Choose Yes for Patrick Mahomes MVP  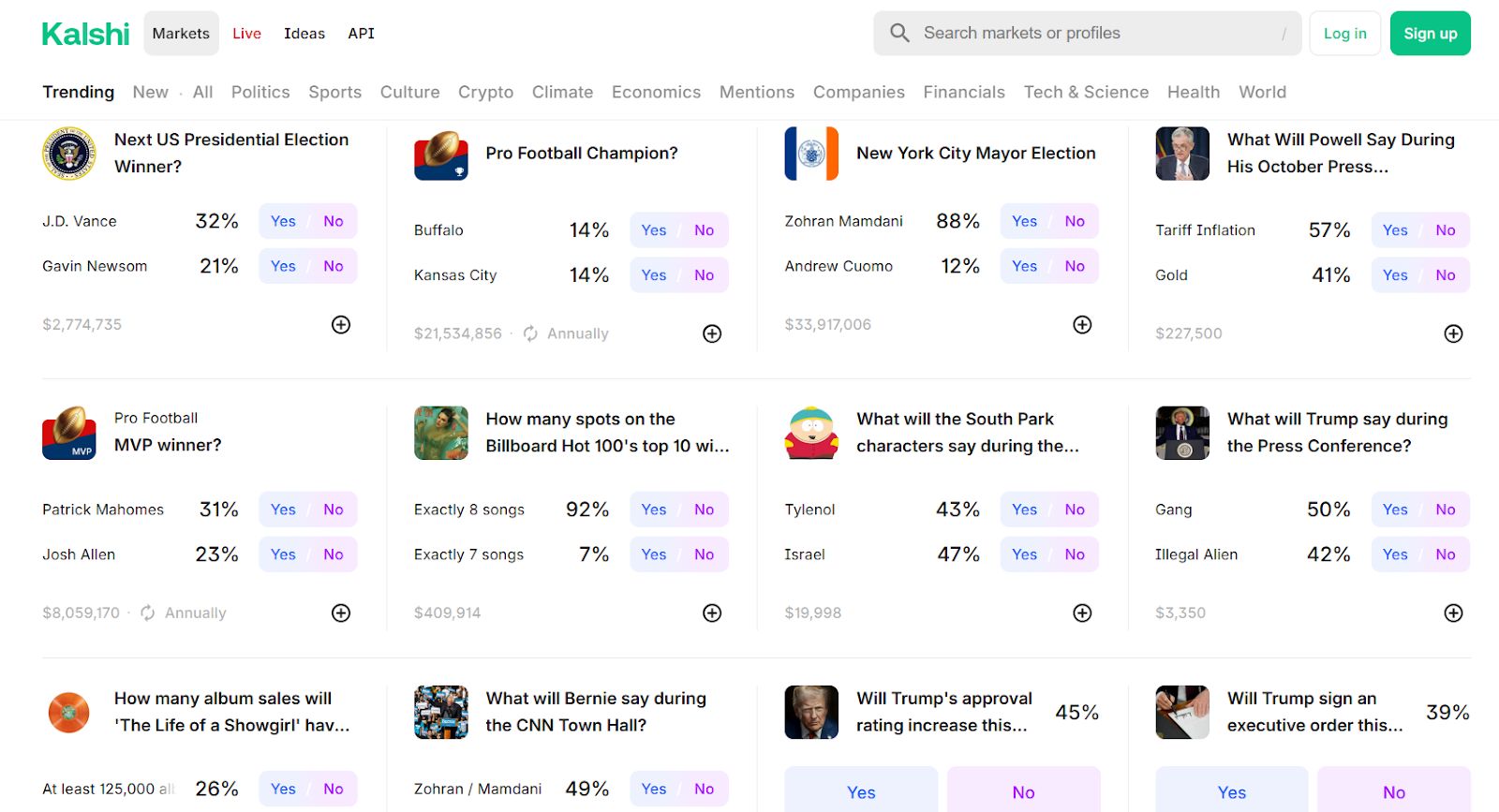pyautogui.click(x=283, y=509)
